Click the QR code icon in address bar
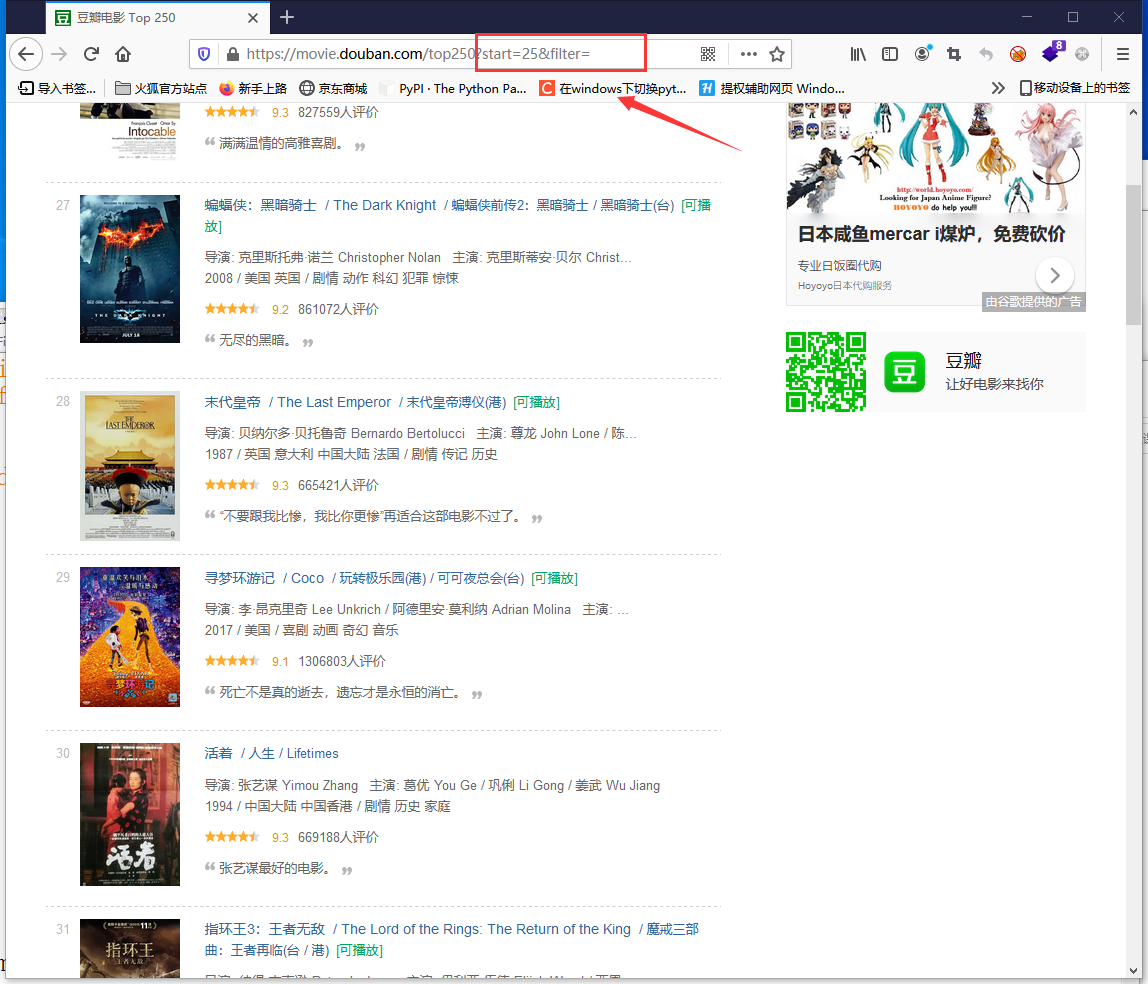This screenshot has width=1148, height=984. pyautogui.click(x=708, y=54)
